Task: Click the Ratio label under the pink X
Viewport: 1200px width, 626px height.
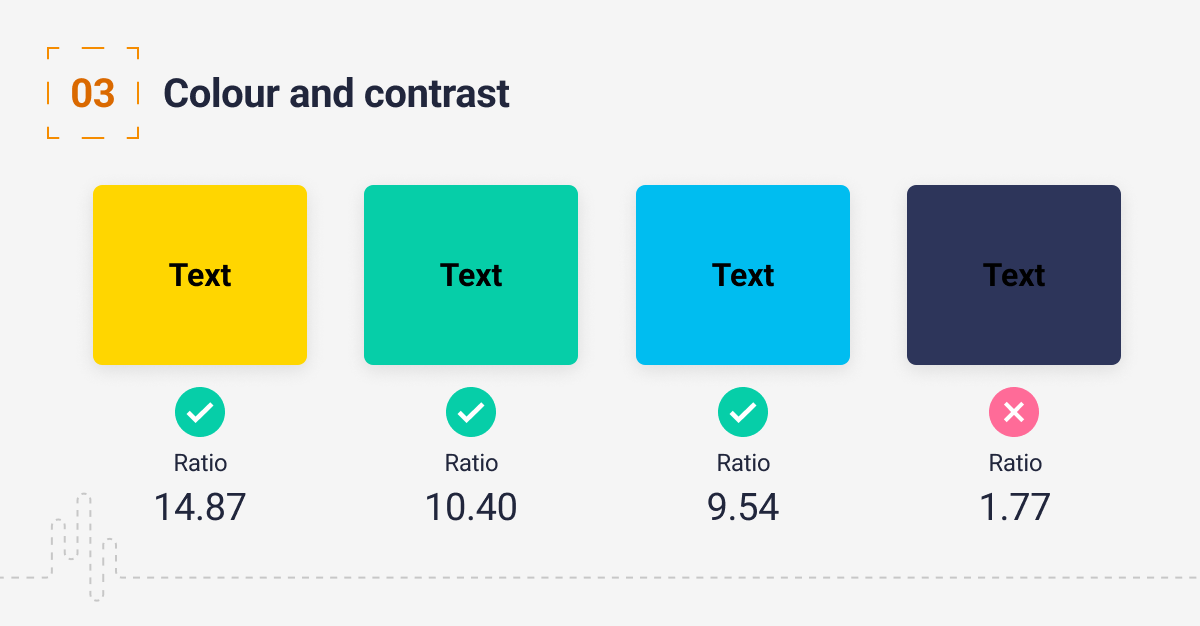Action: click(x=1015, y=463)
